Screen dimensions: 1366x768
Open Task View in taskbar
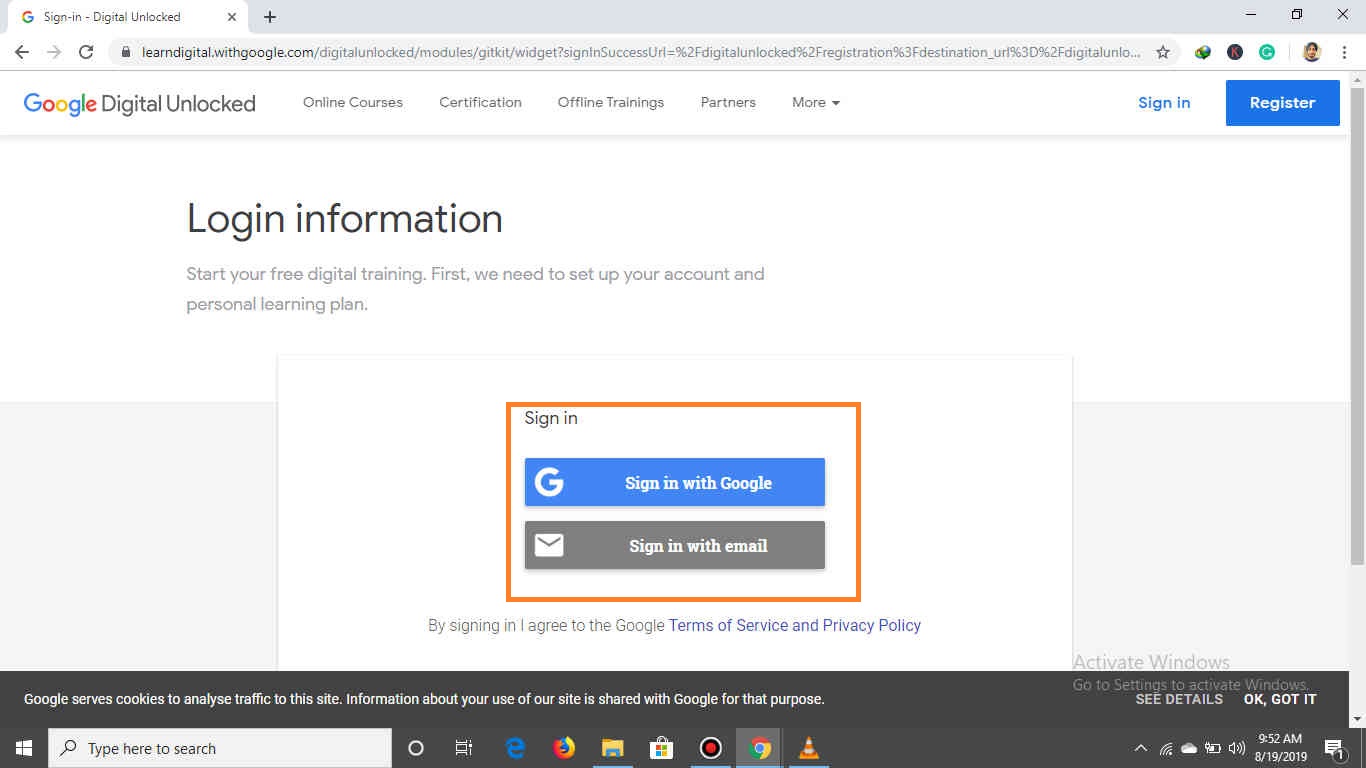point(464,748)
